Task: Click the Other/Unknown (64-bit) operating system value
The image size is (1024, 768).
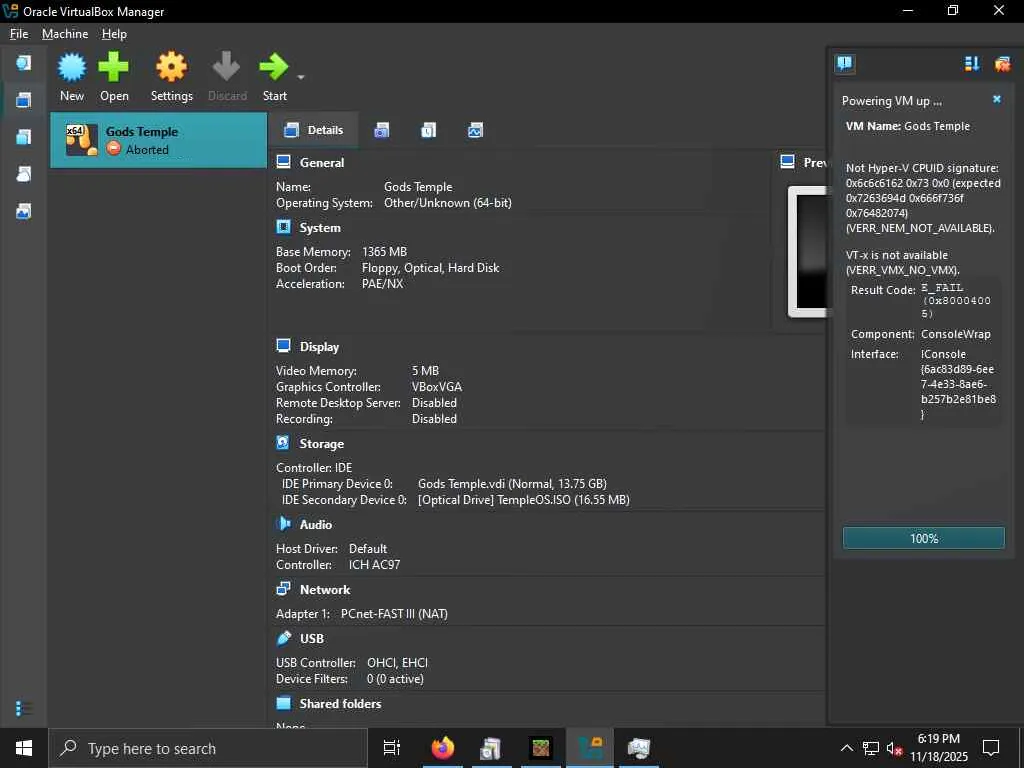Action: tap(448, 203)
